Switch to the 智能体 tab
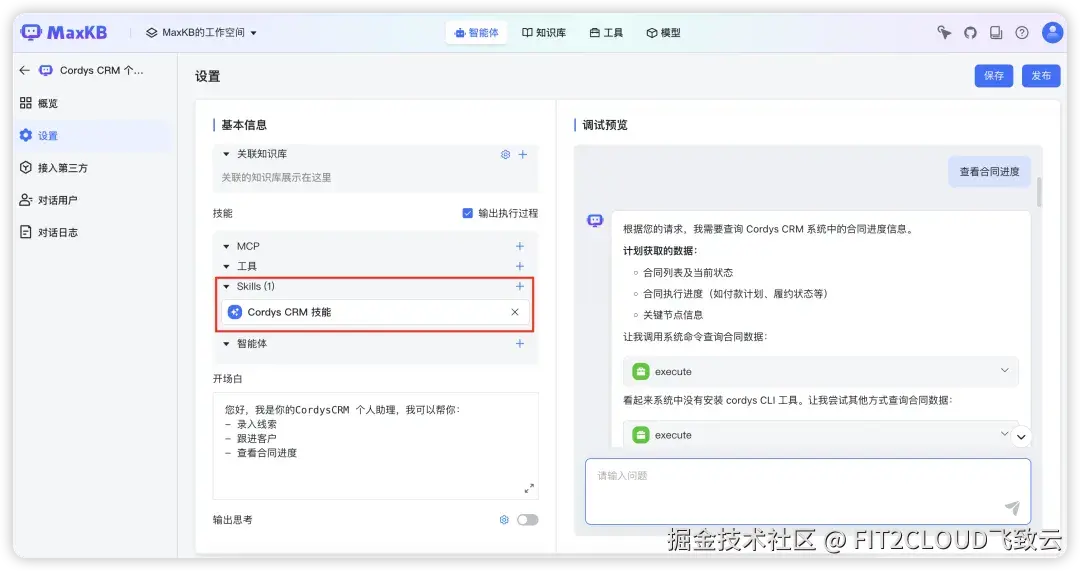Viewport: 1080px width, 571px height. click(476, 32)
